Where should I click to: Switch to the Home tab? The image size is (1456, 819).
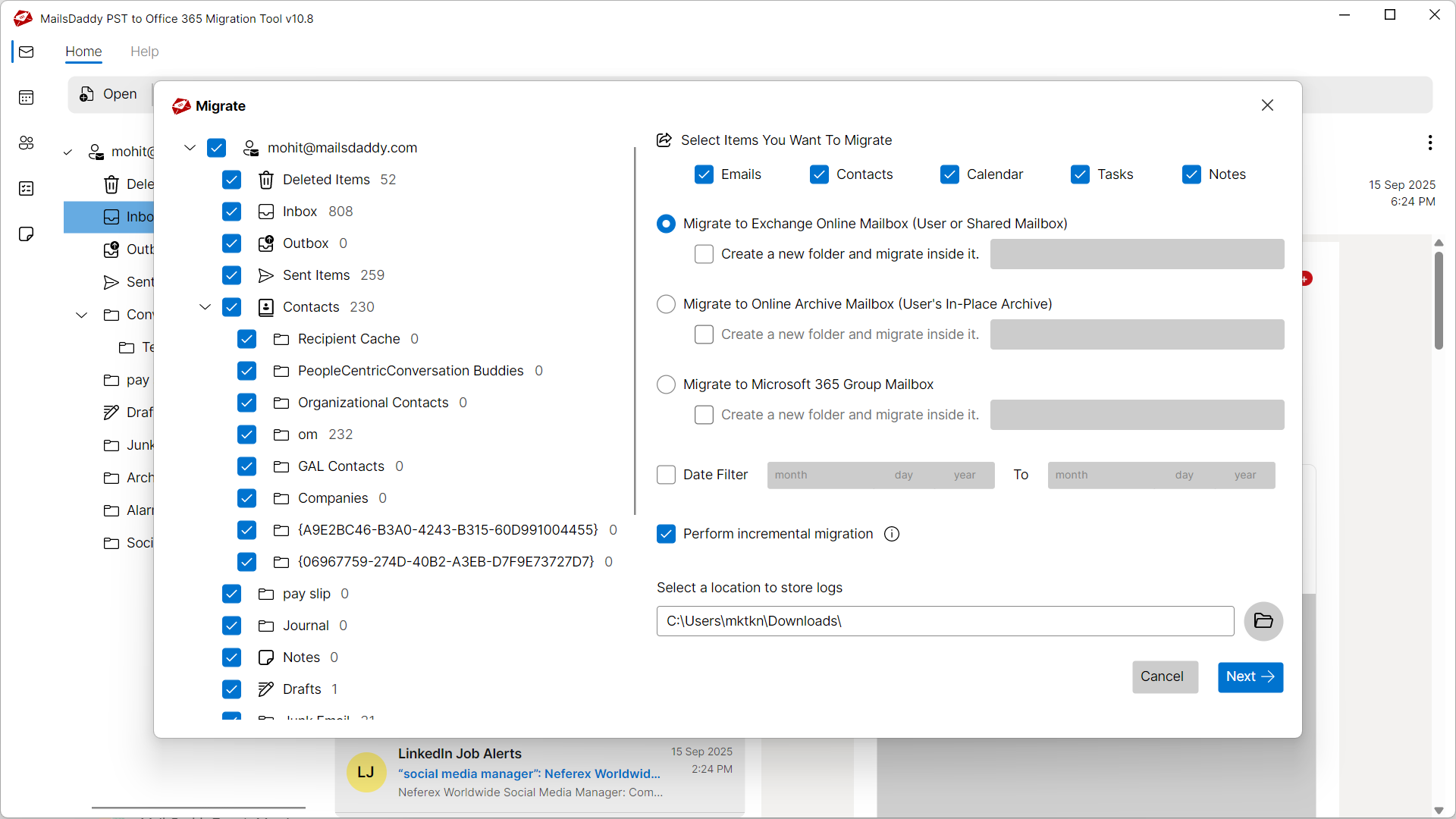tap(83, 52)
